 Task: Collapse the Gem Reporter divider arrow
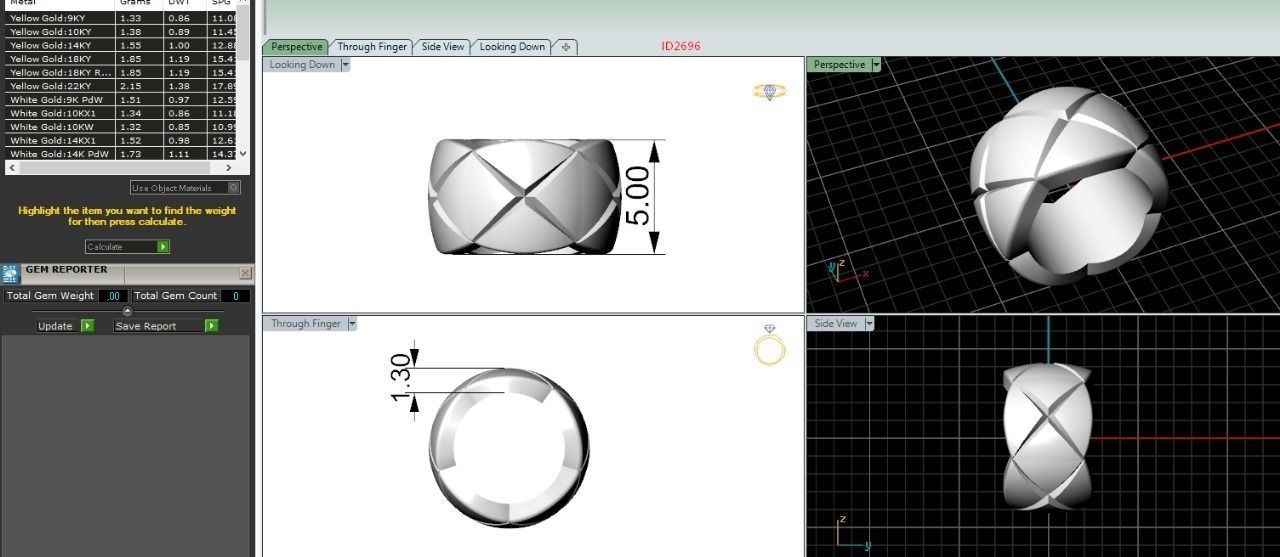click(x=126, y=311)
